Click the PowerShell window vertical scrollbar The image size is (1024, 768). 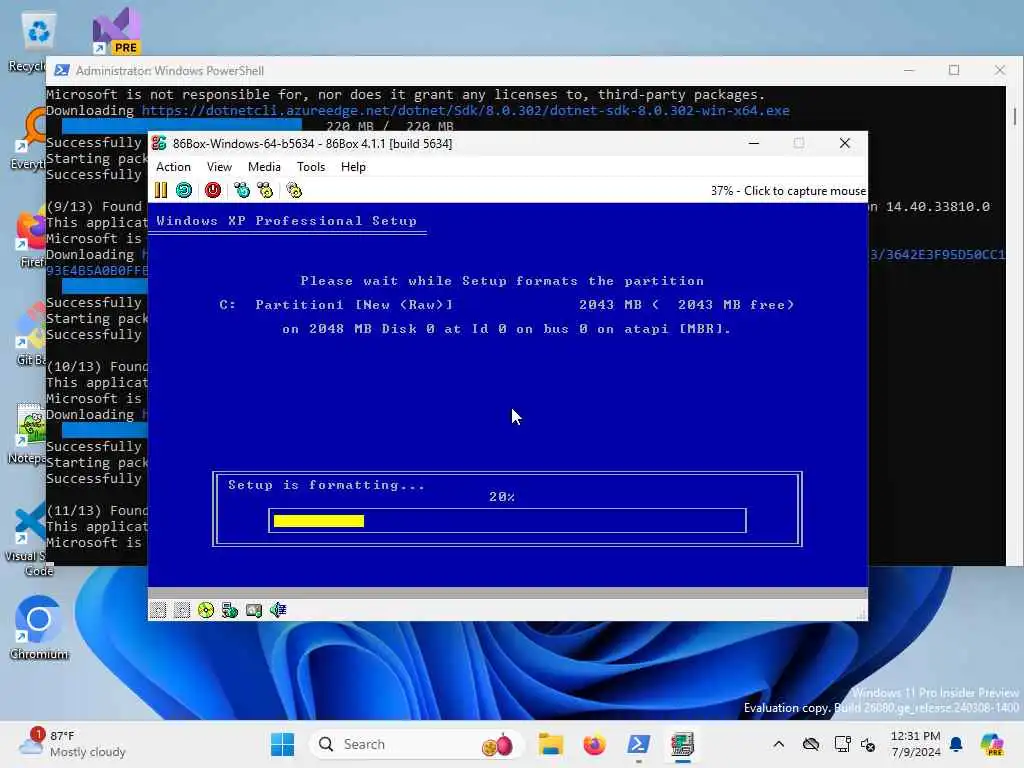[1014, 116]
